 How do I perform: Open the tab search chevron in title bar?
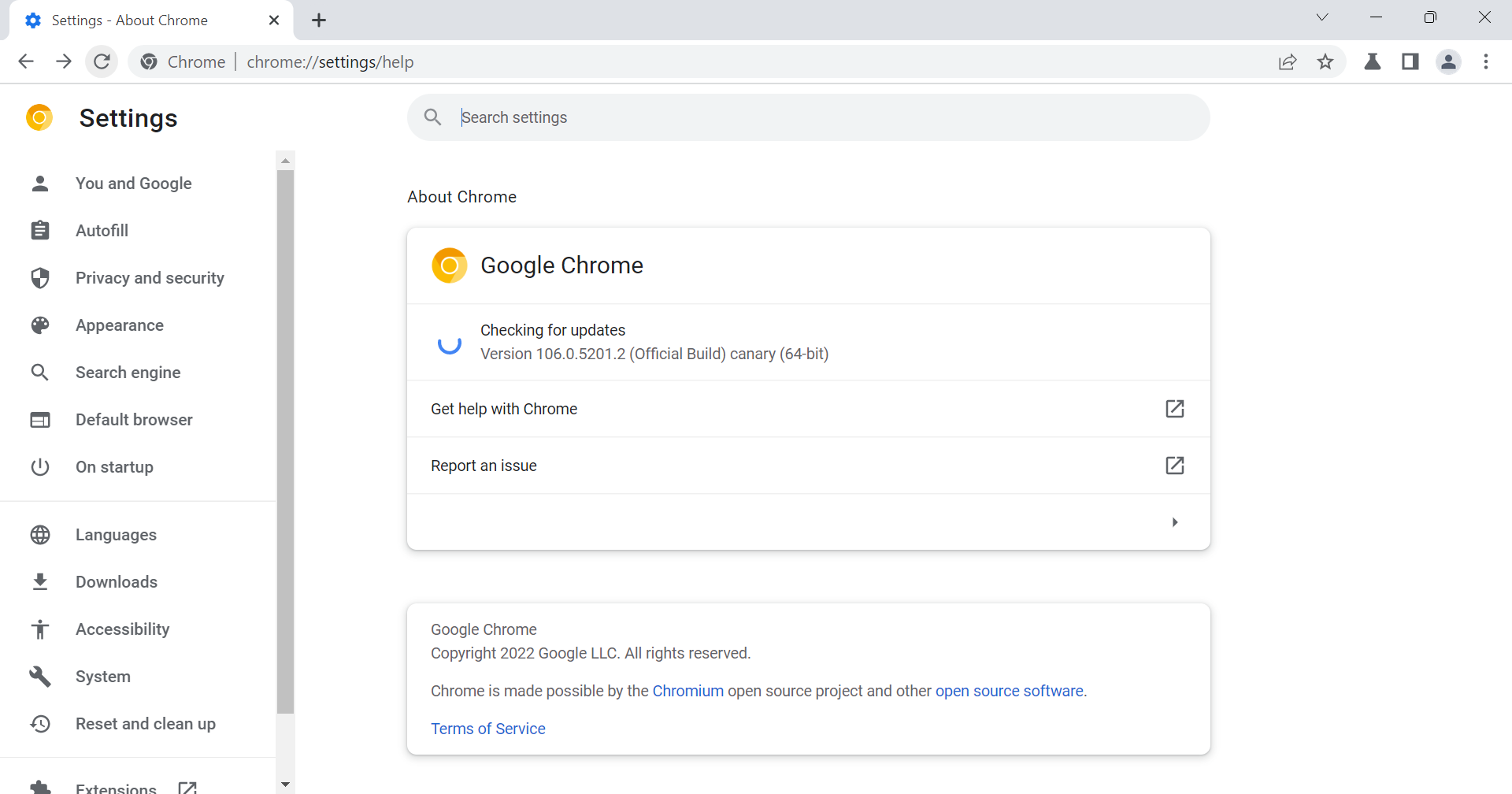click(1322, 17)
